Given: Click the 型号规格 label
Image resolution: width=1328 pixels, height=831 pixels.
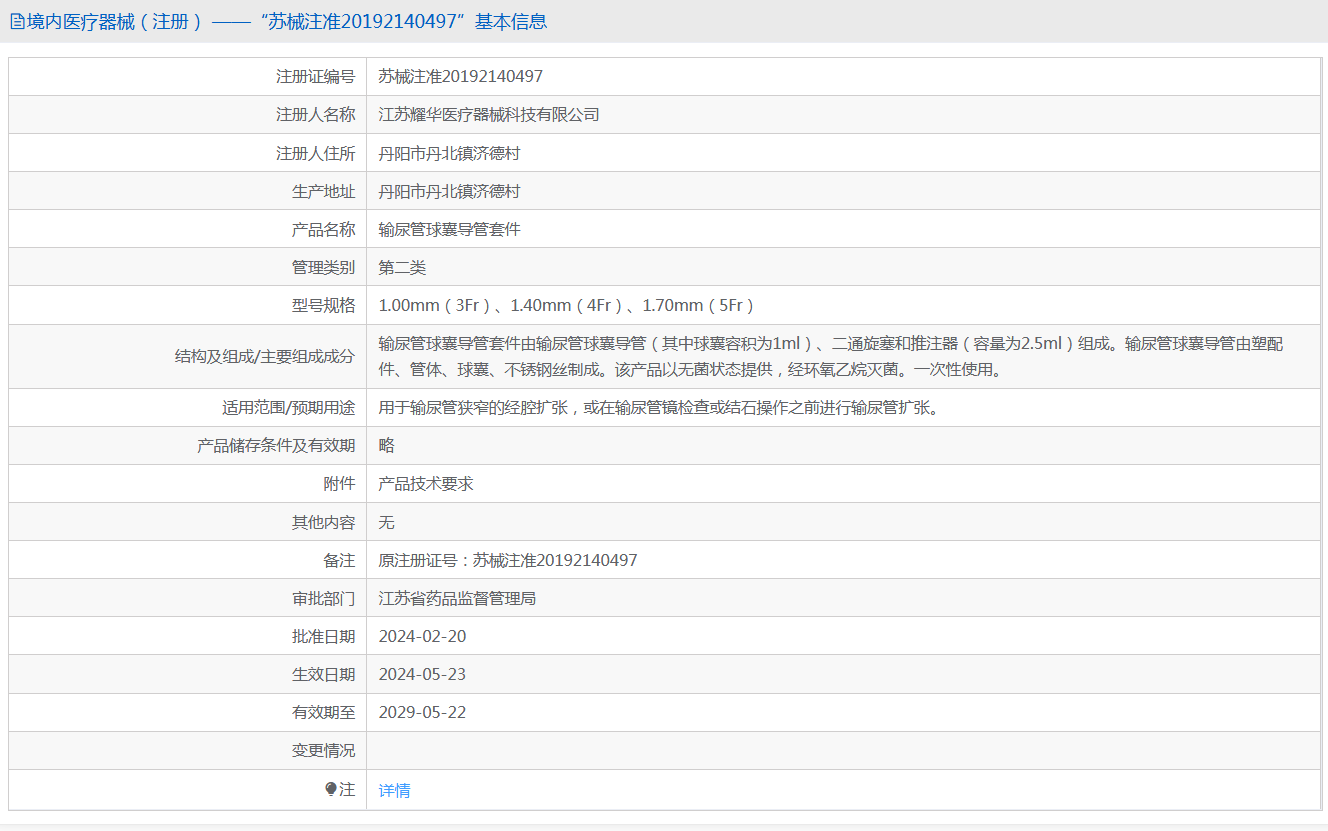Looking at the screenshot, I should (x=324, y=305).
